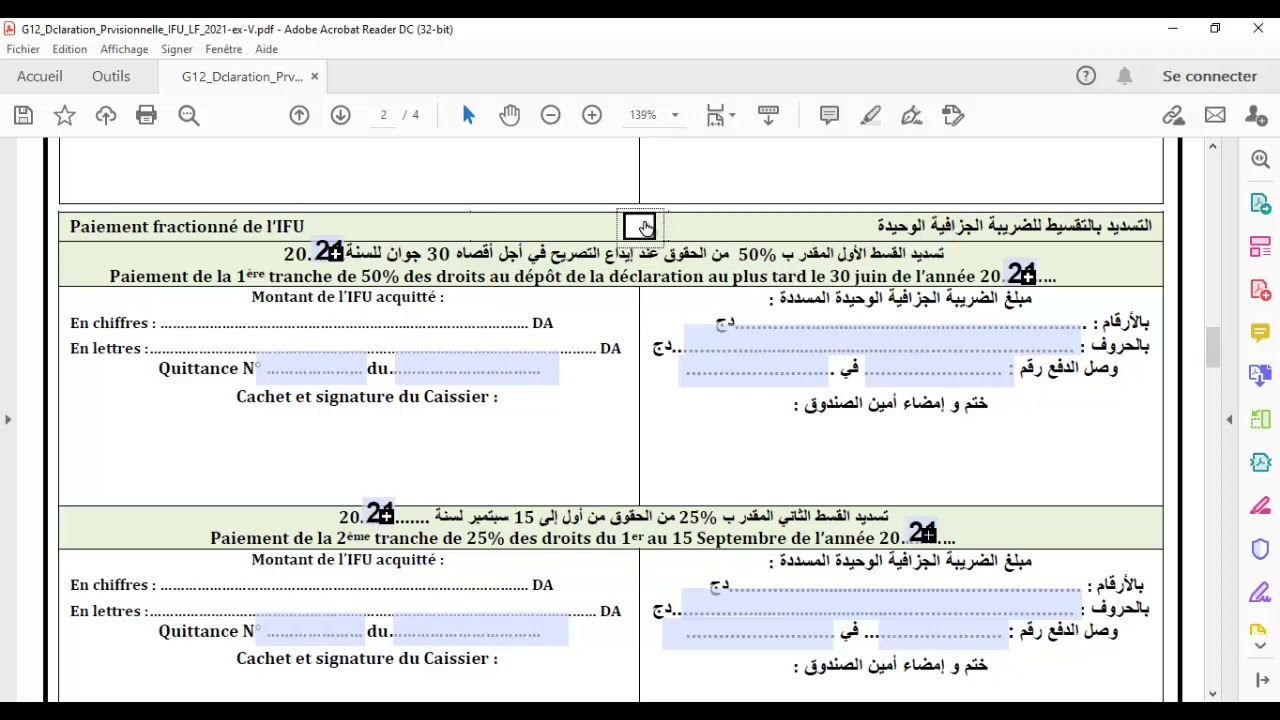The image size is (1280, 720).
Task: Zoom in with the plus icon
Action: (x=592, y=115)
